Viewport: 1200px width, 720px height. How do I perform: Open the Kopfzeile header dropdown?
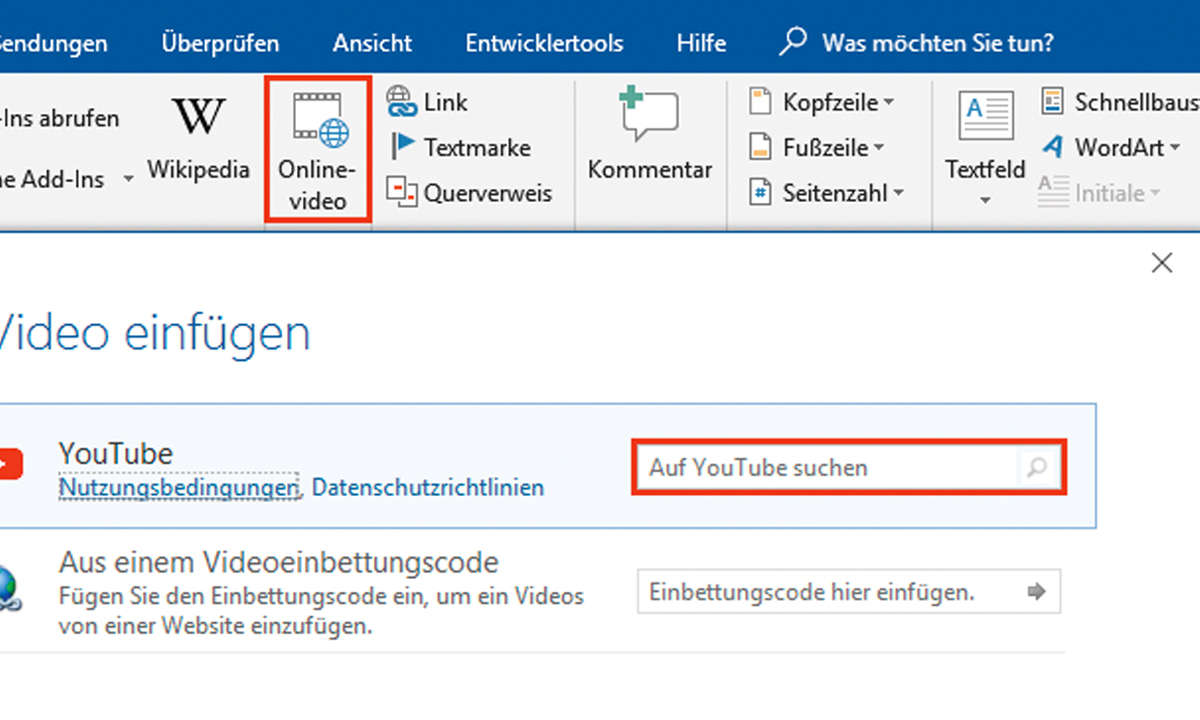click(x=823, y=102)
